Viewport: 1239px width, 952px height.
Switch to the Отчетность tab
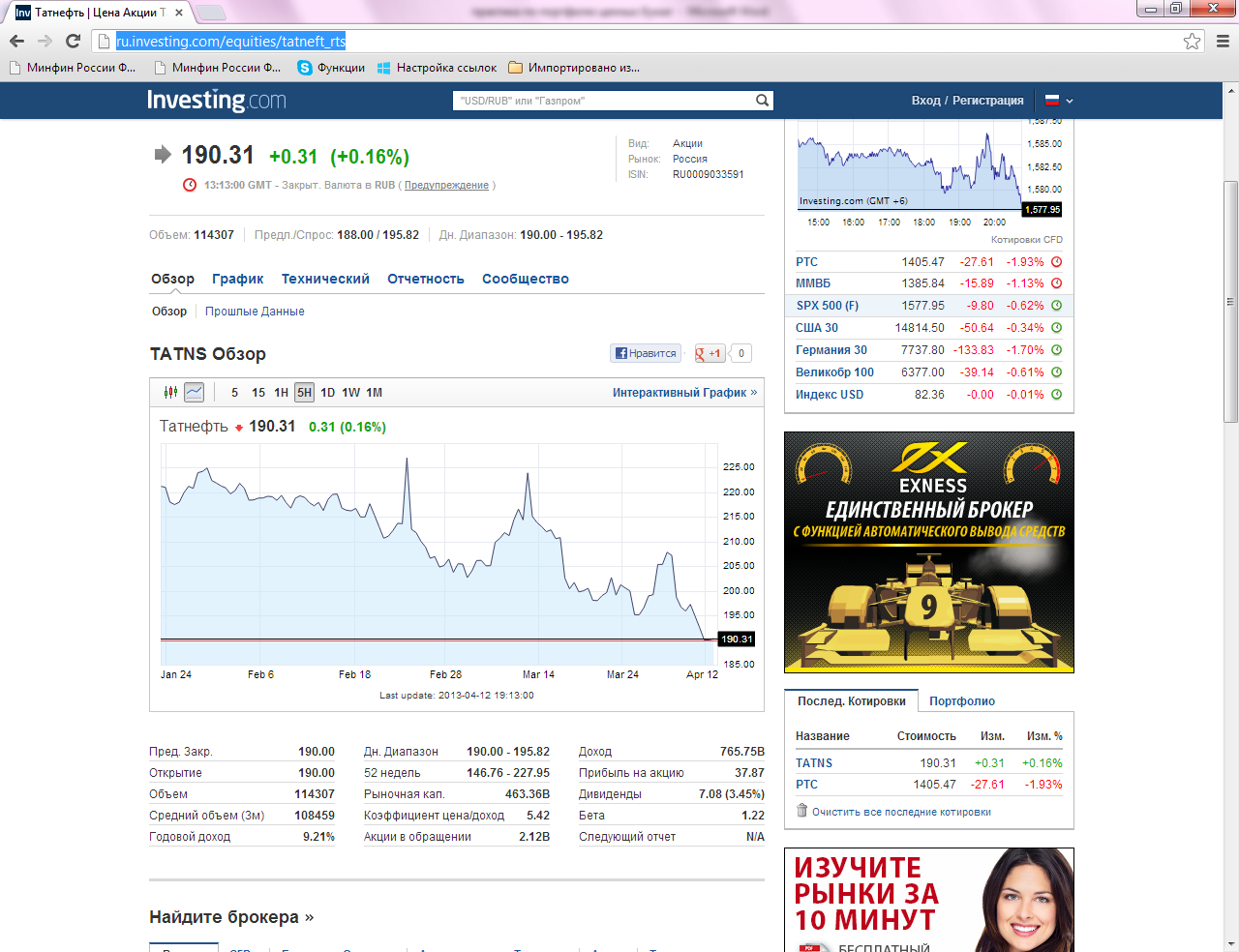426,279
